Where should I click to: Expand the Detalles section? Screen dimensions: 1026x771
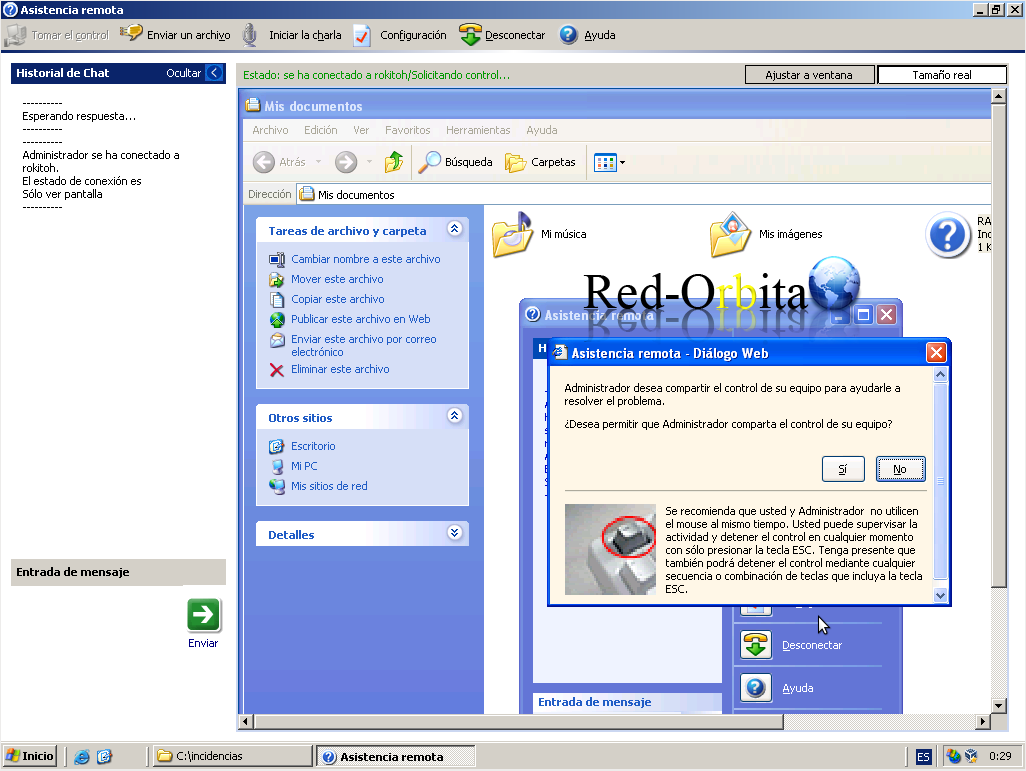point(455,532)
